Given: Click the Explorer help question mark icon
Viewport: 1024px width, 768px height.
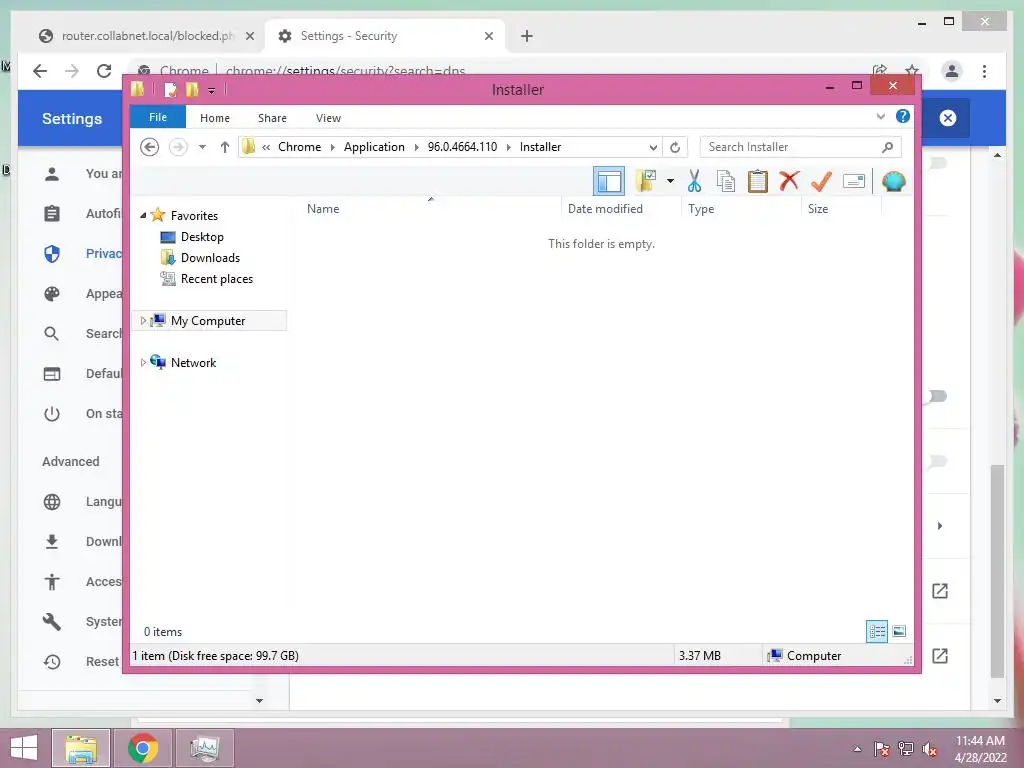Looking at the screenshot, I should pos(903,116).
